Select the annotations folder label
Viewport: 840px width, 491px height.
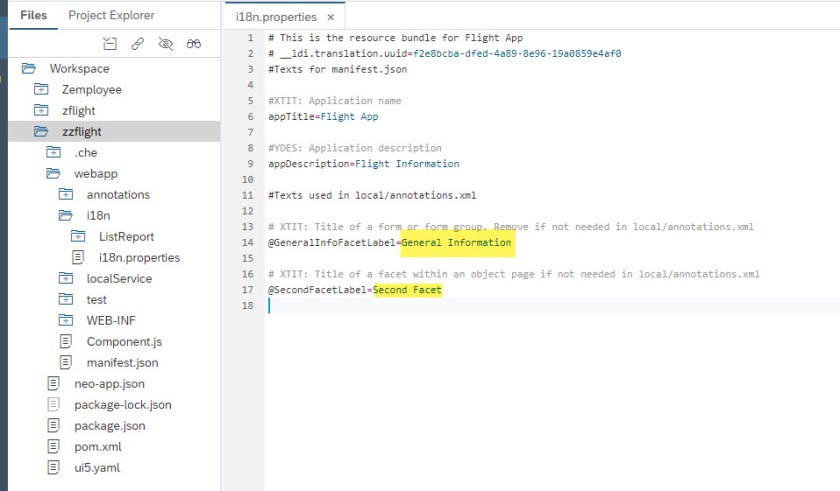click(x=118, y=194)
